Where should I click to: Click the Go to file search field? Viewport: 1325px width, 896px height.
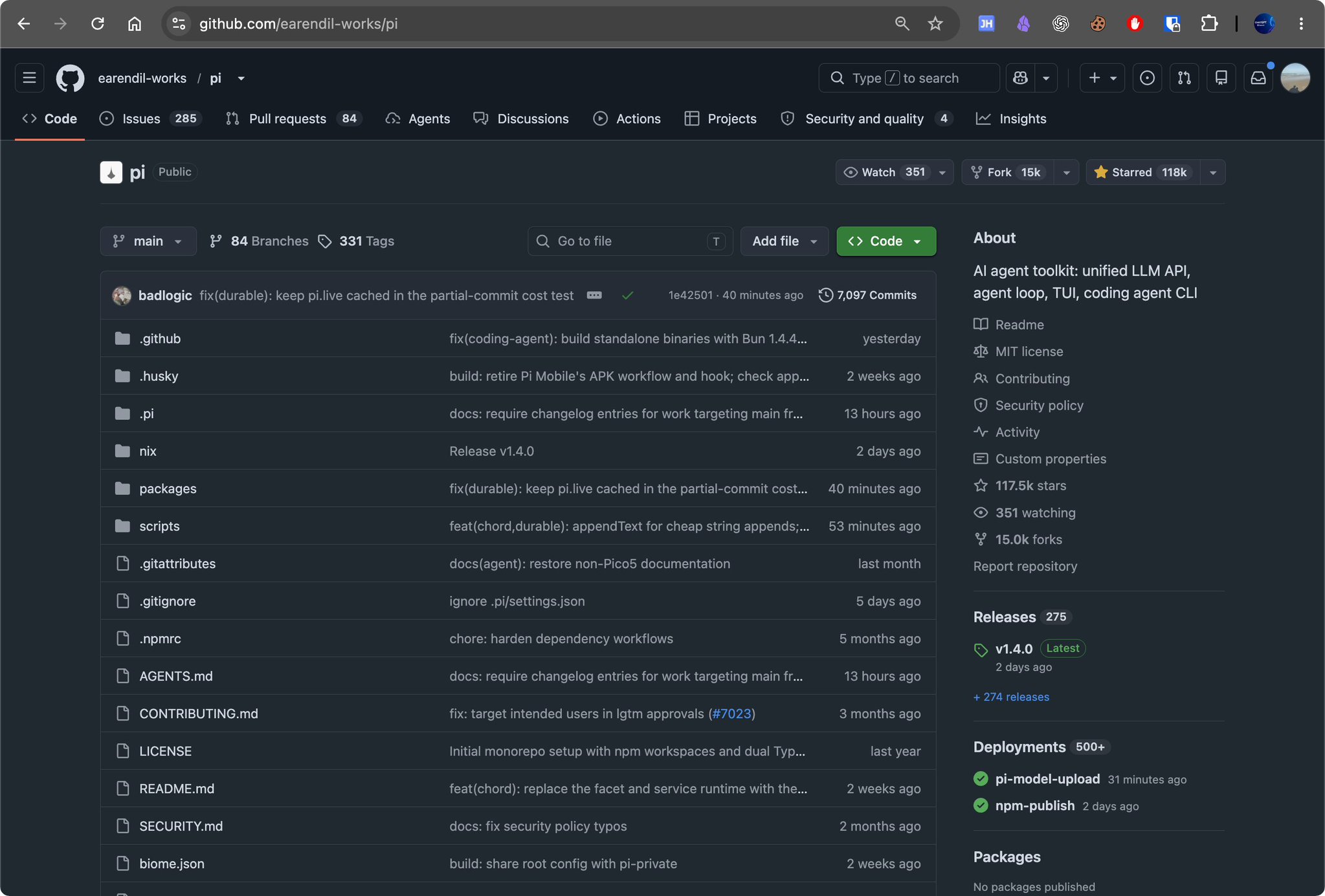(x=630, y=241)
